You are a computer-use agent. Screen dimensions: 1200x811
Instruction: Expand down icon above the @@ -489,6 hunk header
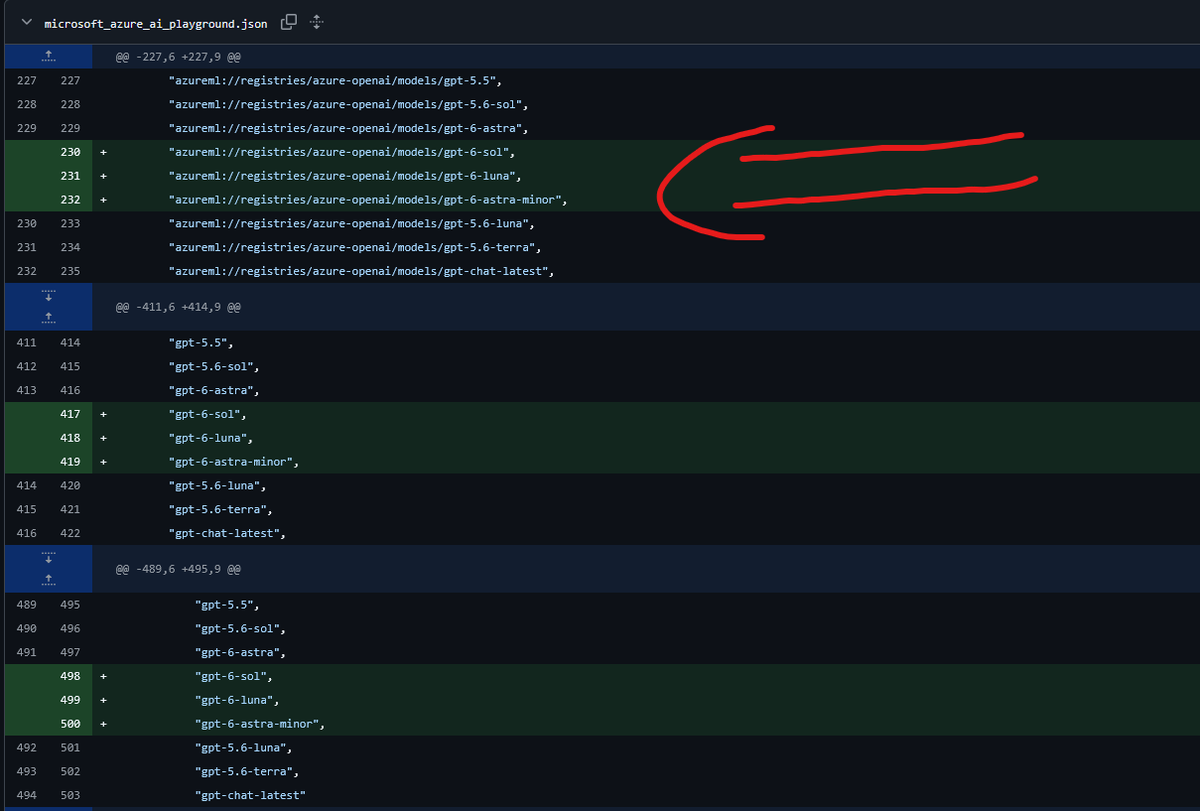click(48, 557)
